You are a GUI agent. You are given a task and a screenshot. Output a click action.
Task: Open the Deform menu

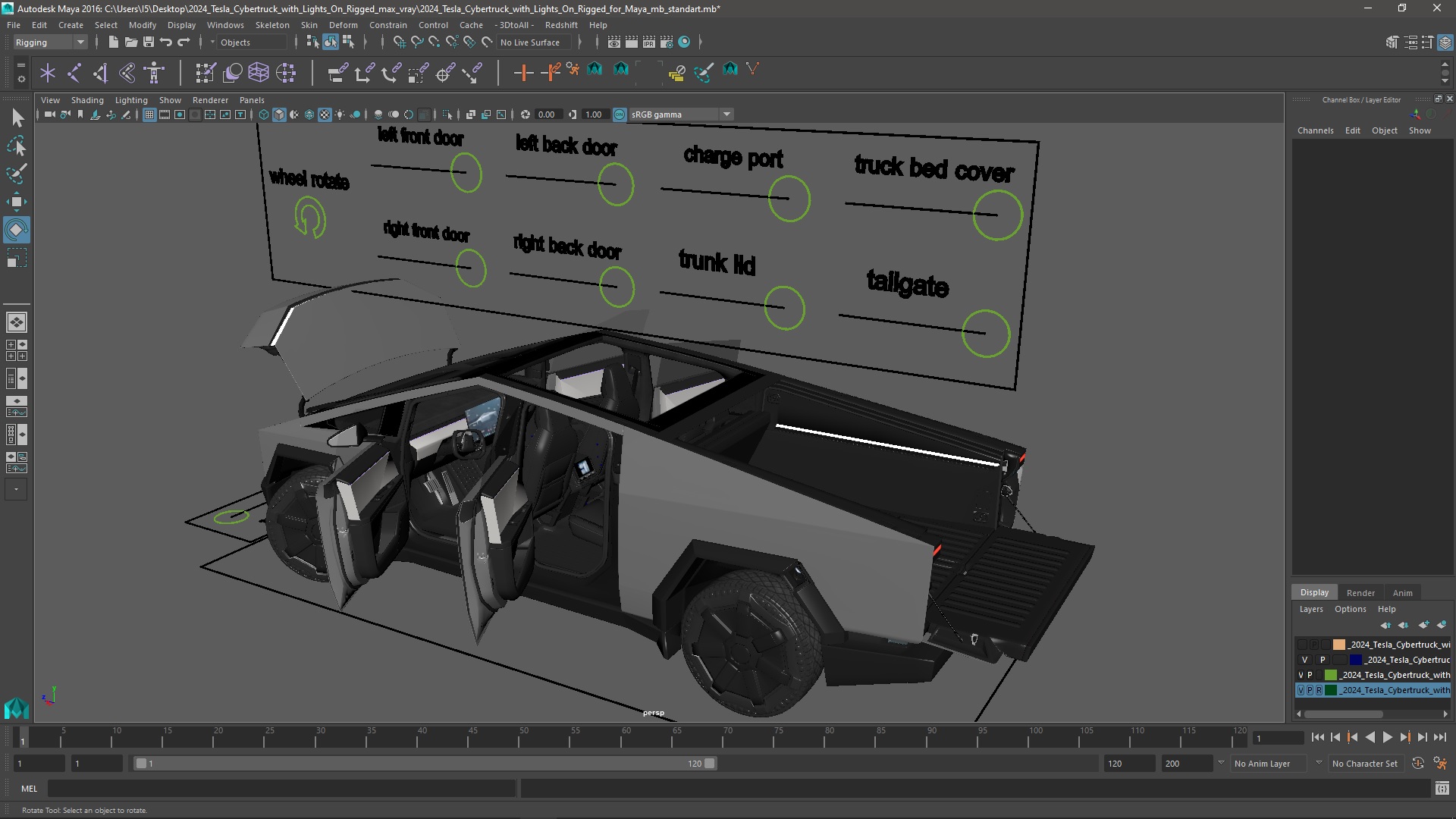click(x=343, y=25)
